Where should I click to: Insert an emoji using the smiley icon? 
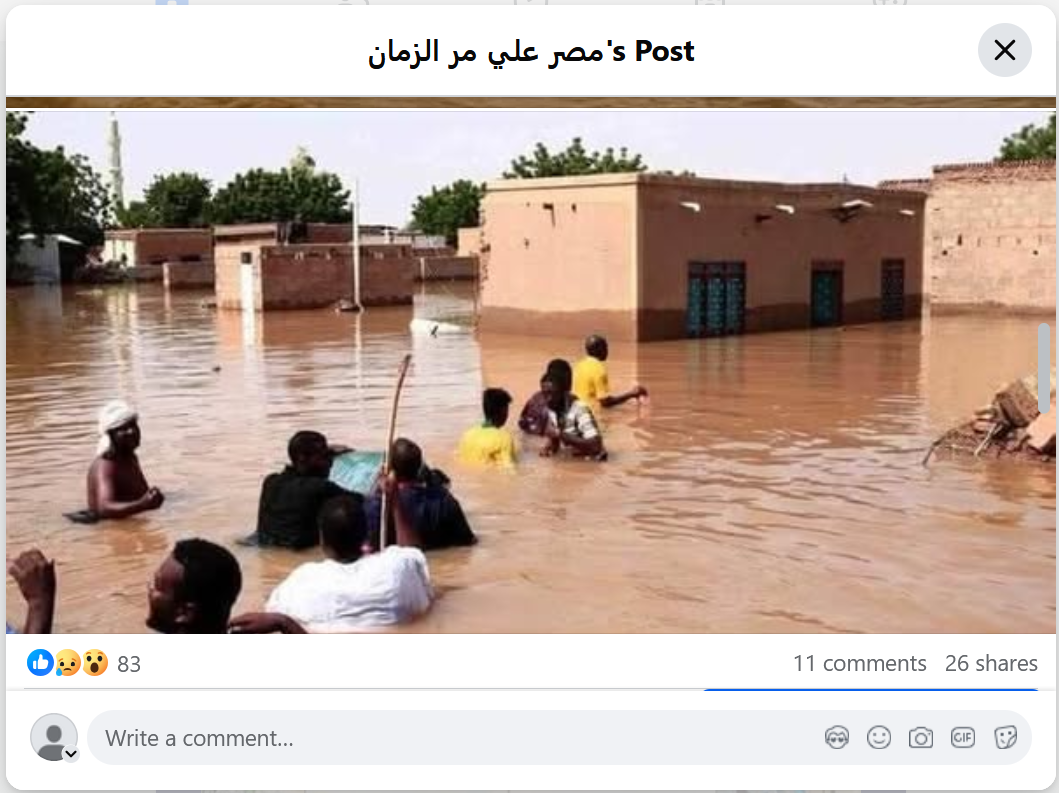point(879,738)
